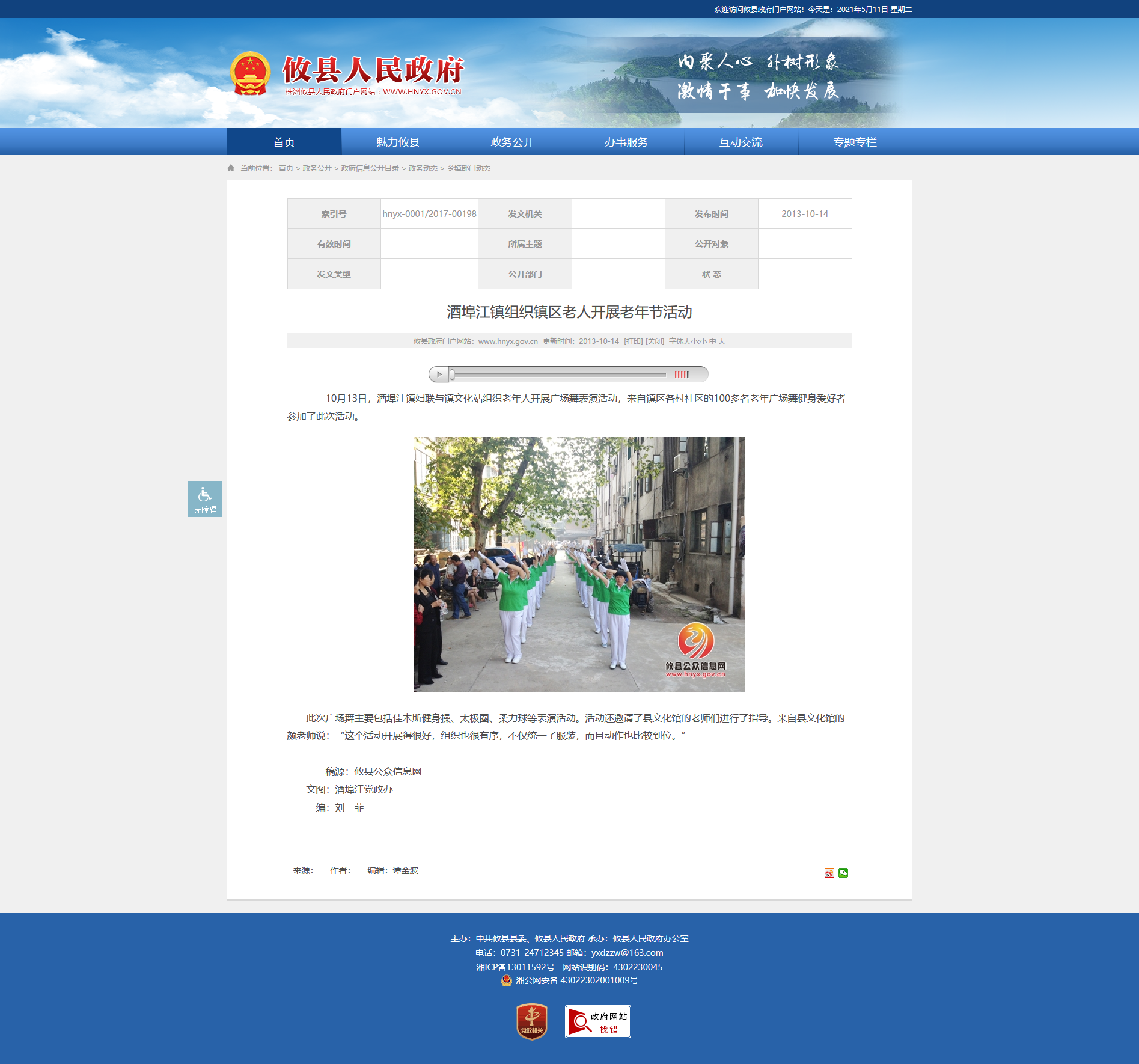The height and width of the screenshot is (1064, 1139).
Task: Click the national emblem logo in header
Action: [x=250, y=74]
